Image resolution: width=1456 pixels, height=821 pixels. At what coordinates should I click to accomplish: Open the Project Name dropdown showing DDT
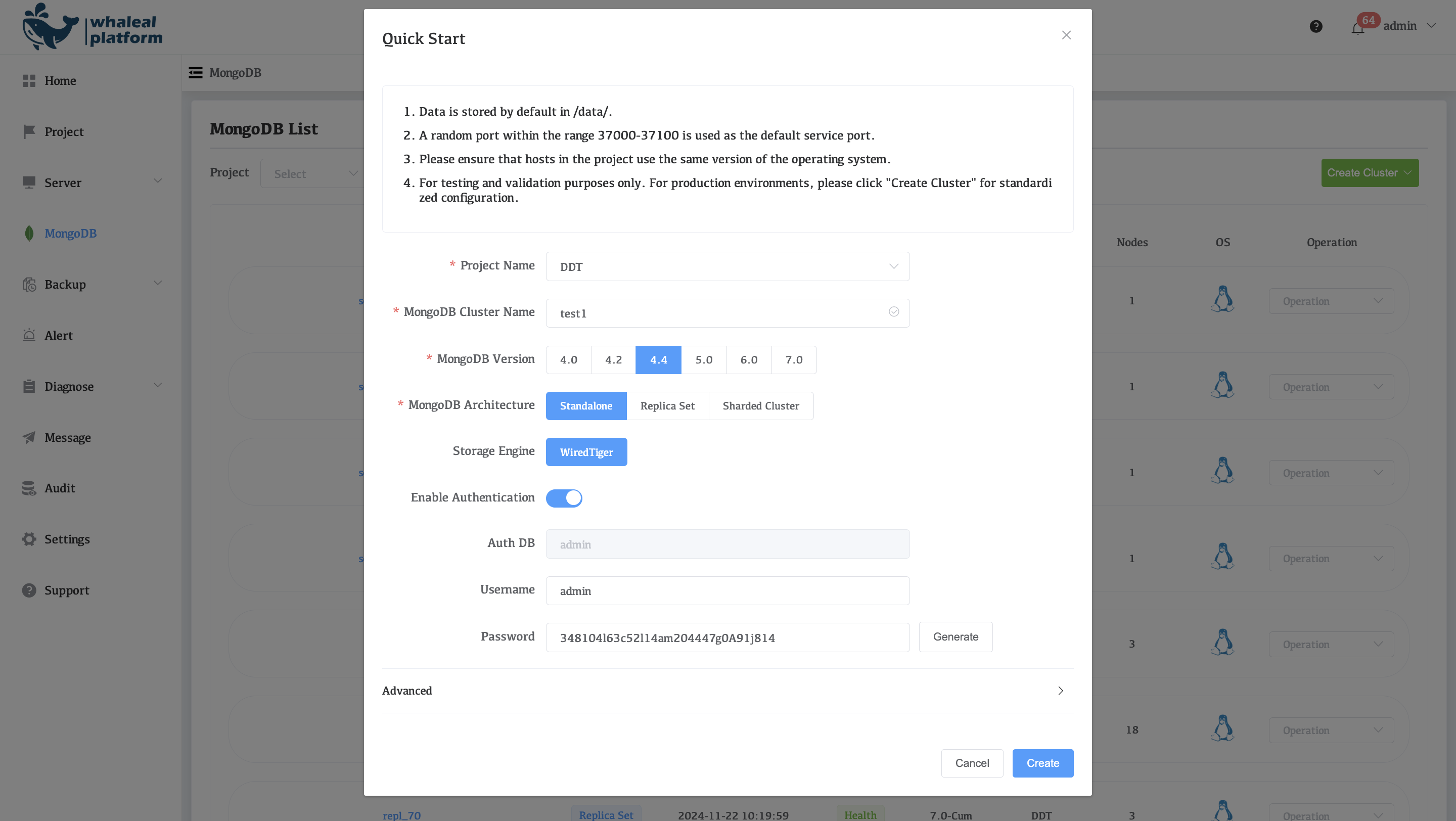tap(727, 266)
